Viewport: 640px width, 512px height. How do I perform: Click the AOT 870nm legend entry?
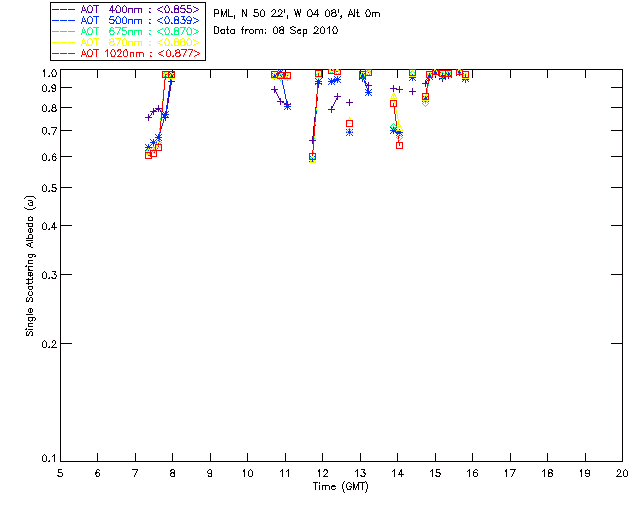tap(127, 42)
